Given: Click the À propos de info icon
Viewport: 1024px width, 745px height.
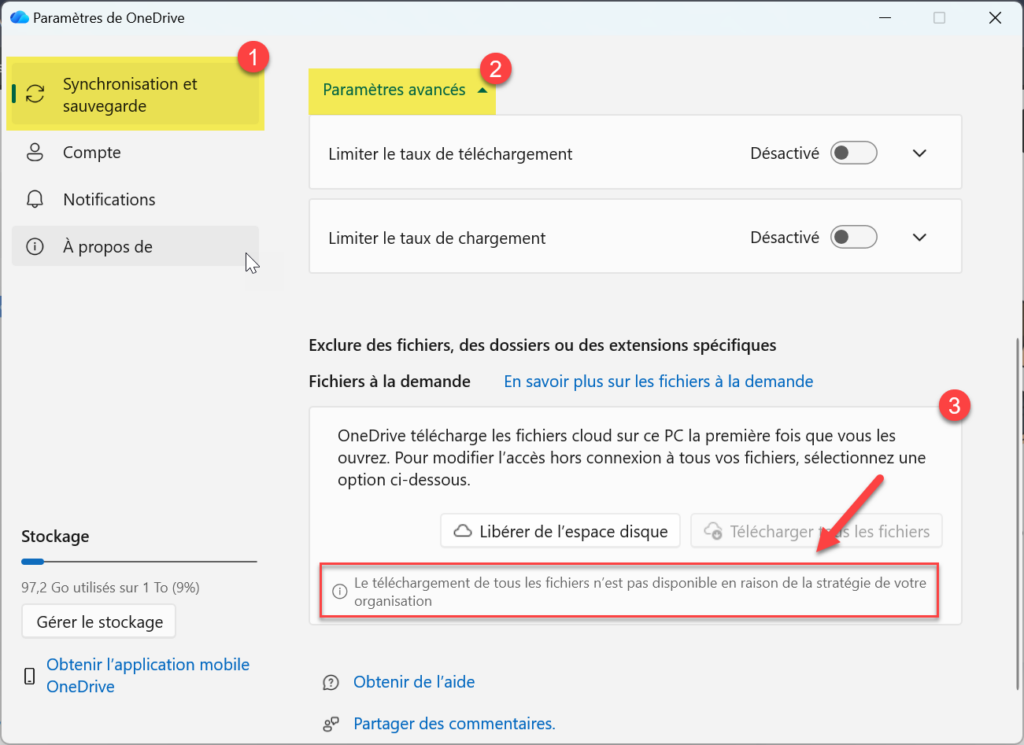Looking at the screenshot, I should (35, 247).
